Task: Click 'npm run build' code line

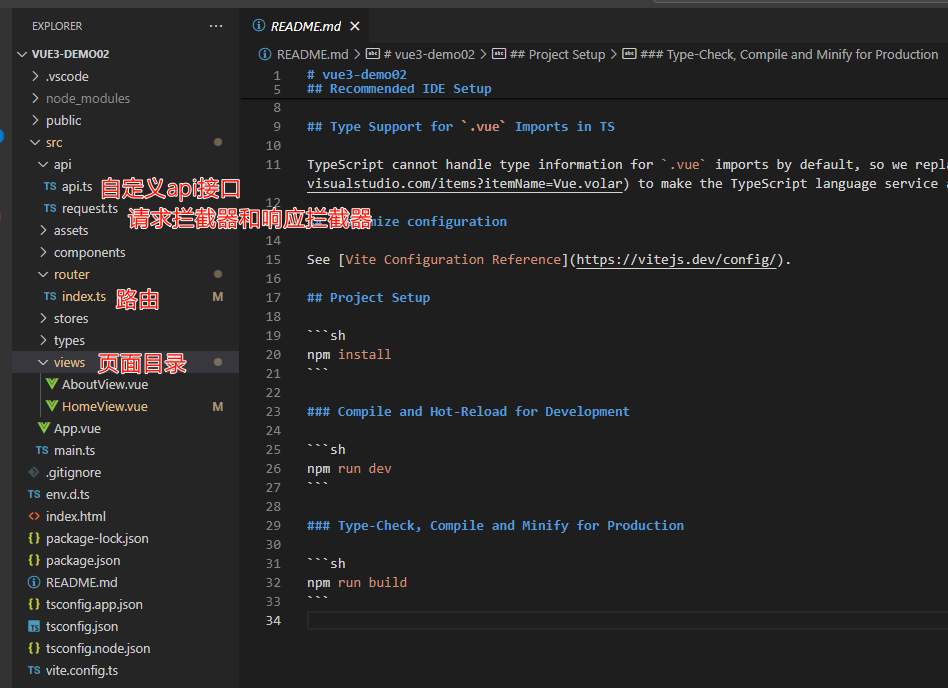Action: pyautogui.click(x=357, y=582)
